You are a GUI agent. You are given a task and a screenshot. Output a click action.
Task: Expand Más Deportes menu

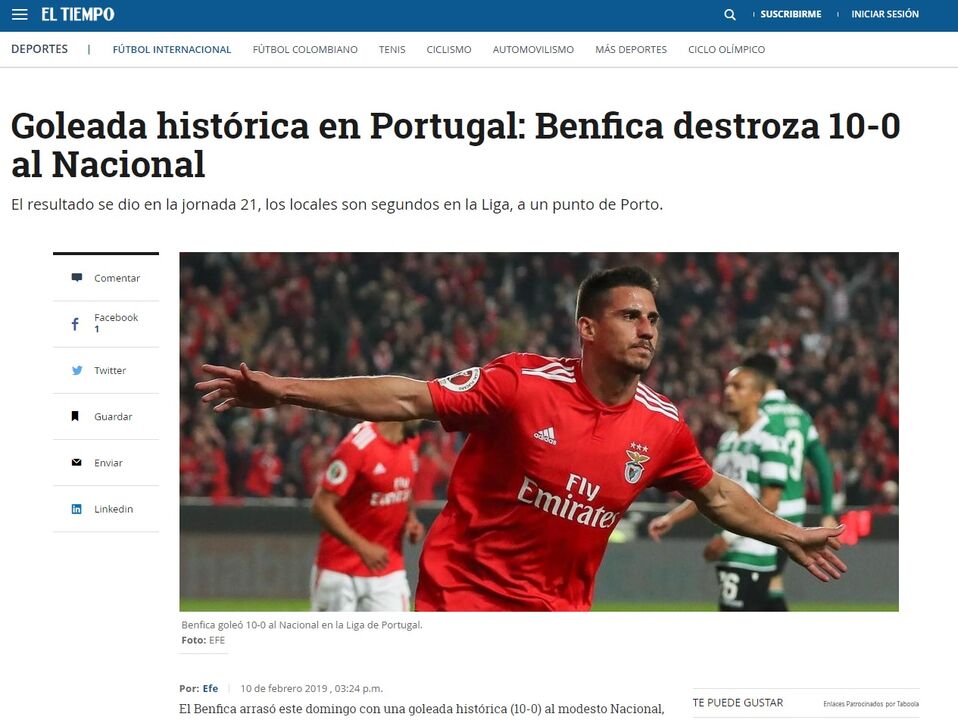(631, 50)
